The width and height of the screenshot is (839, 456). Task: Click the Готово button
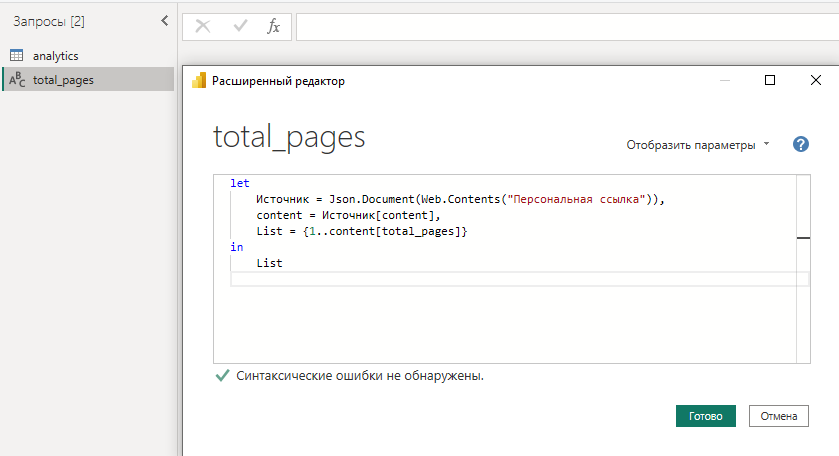[x=705, y=416]
